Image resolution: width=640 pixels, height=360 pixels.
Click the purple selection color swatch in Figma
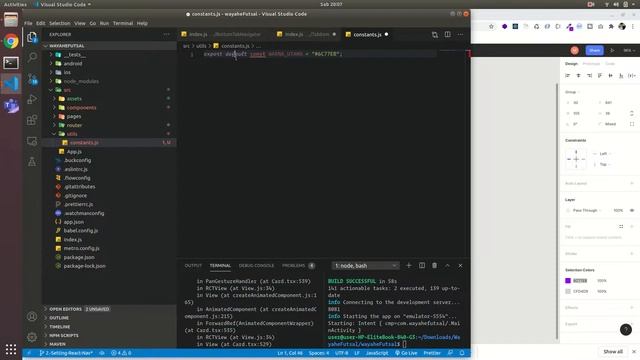tap(568, 280)
